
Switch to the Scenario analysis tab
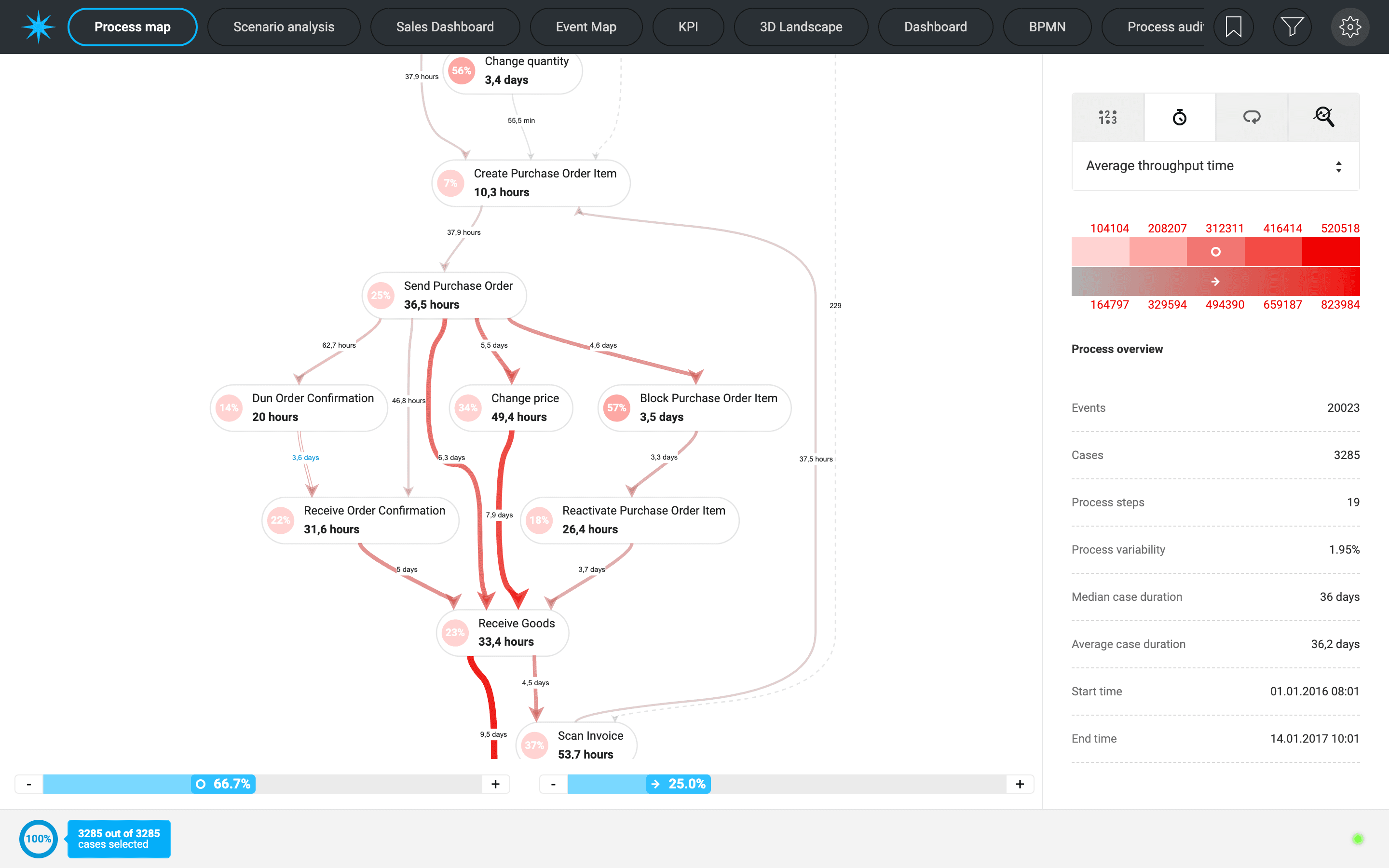pyautogui.click(x=284, y=27)
